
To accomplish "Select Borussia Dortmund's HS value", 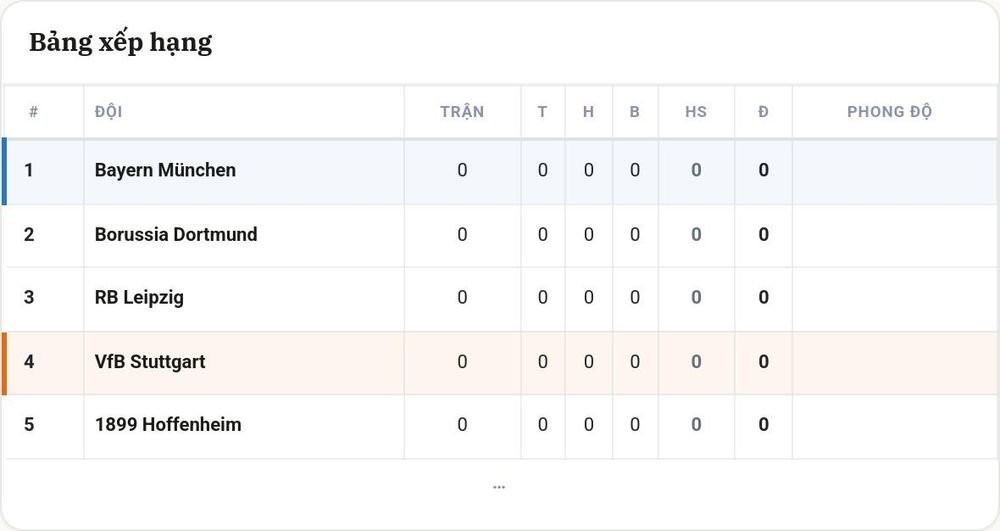I will 696,235.
